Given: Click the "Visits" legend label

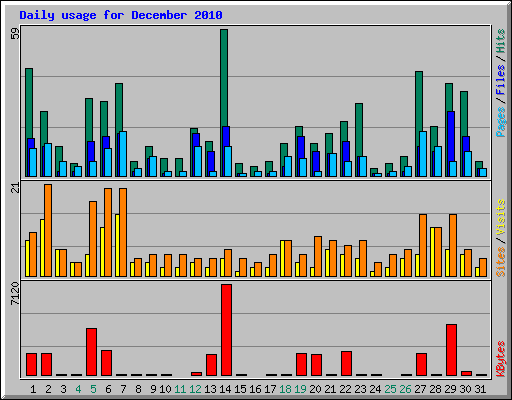Looking at the screenshot, I should point(500,218).
